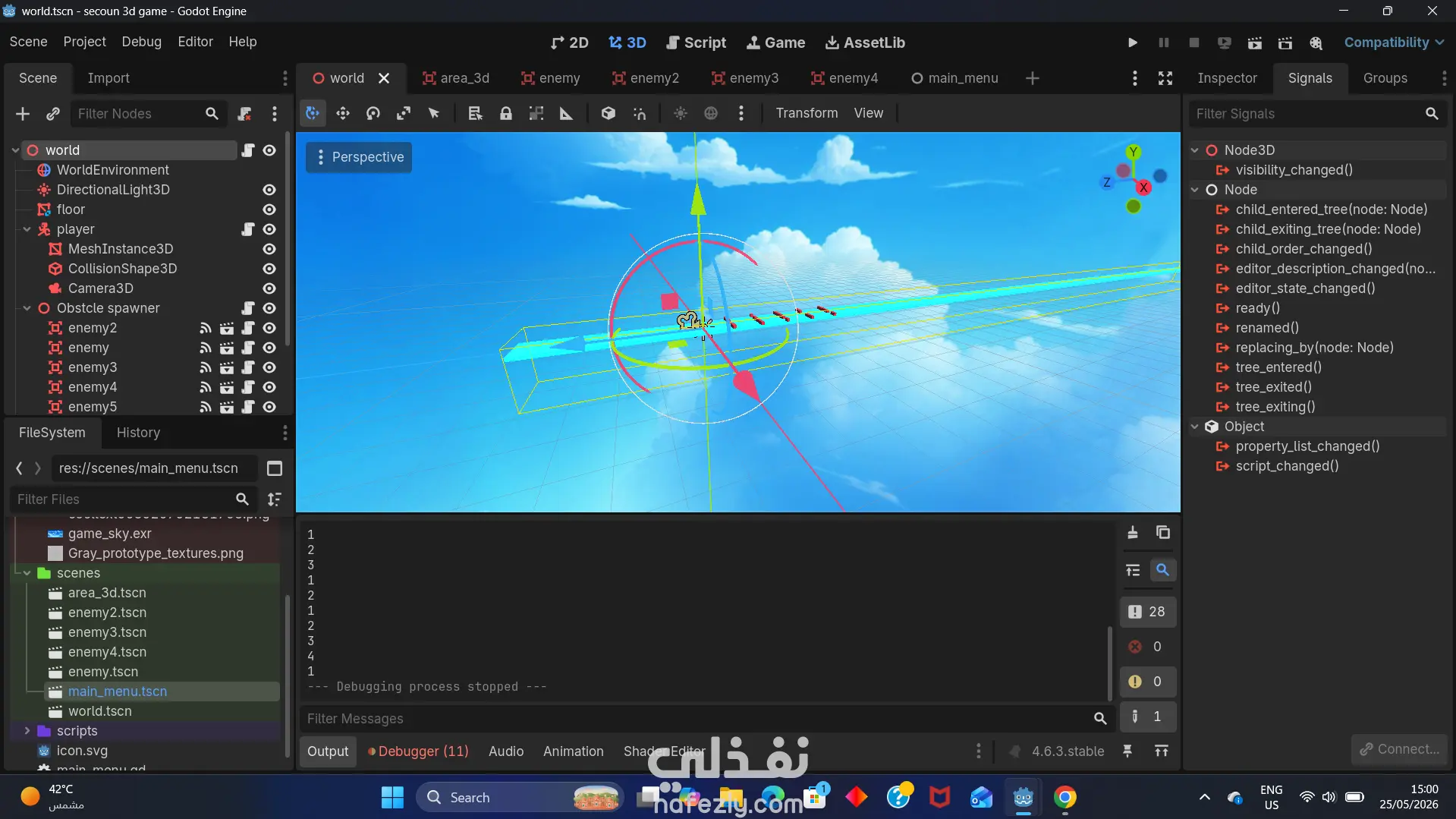The width and height of the screenshot is (1456, 819).
Task: Open FileSystem sort options icon
Action: [x=275, y=499]
